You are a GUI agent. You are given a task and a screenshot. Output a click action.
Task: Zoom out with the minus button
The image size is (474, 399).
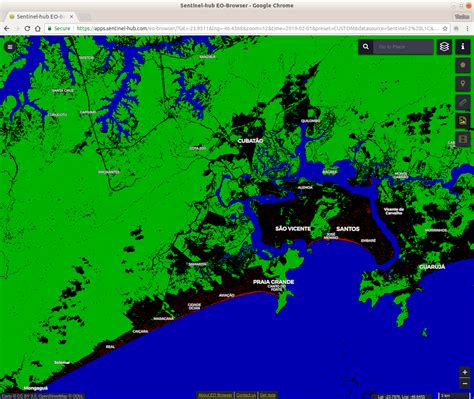click(x=465, y=383)
